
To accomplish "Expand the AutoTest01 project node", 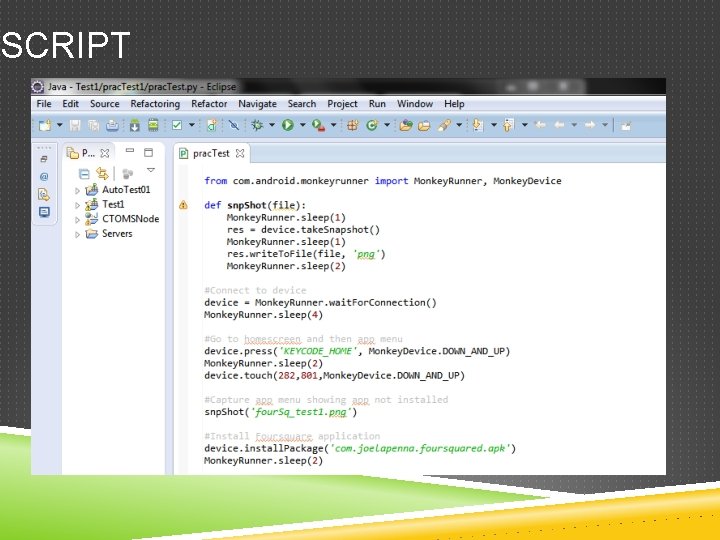I will [x=77, y=190].
